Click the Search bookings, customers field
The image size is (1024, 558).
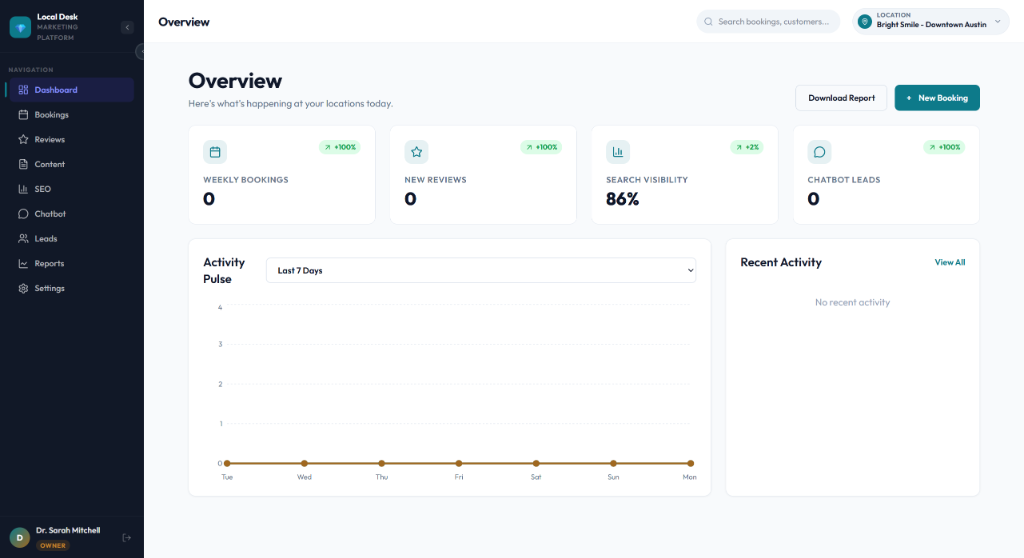pyautogui.click(x=768, y=22)
